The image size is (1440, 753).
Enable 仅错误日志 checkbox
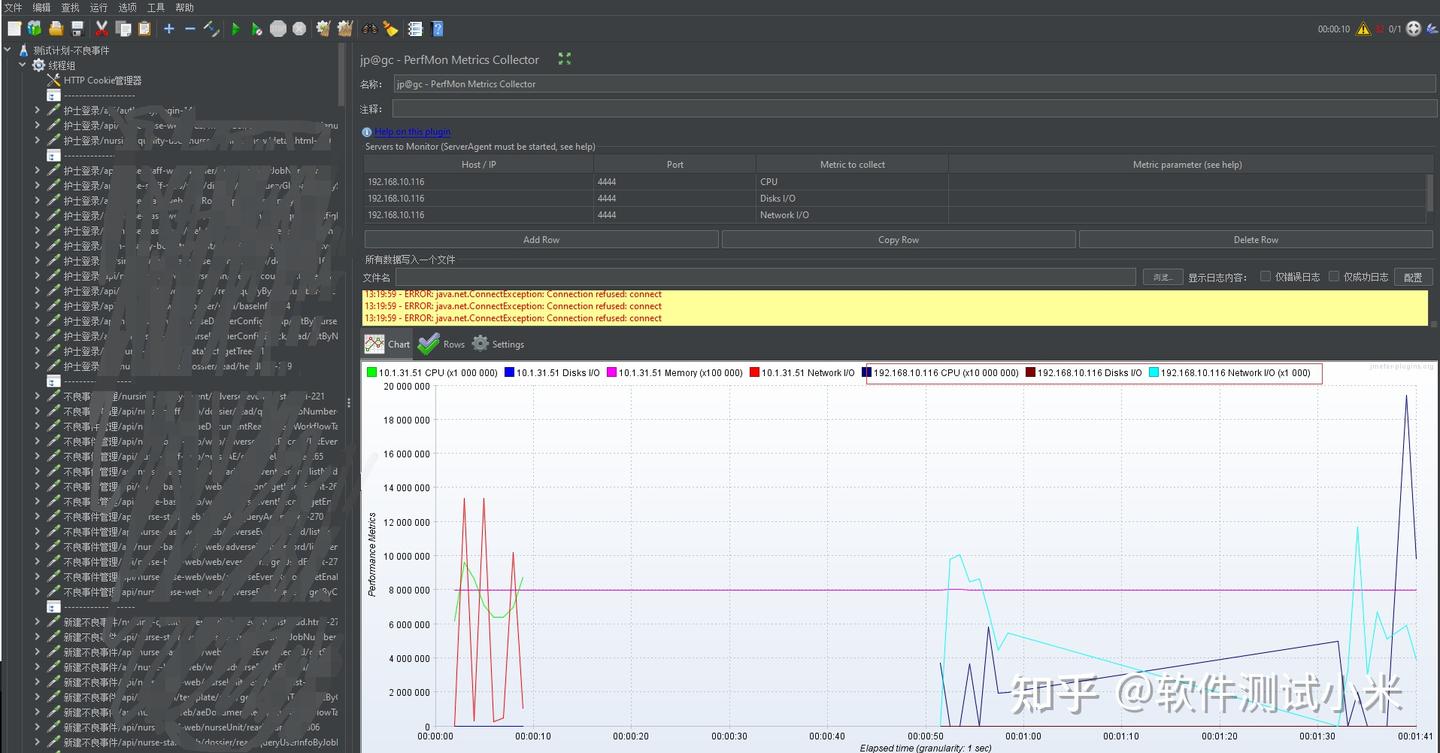pyautogui.click(x=1265, y=276)
